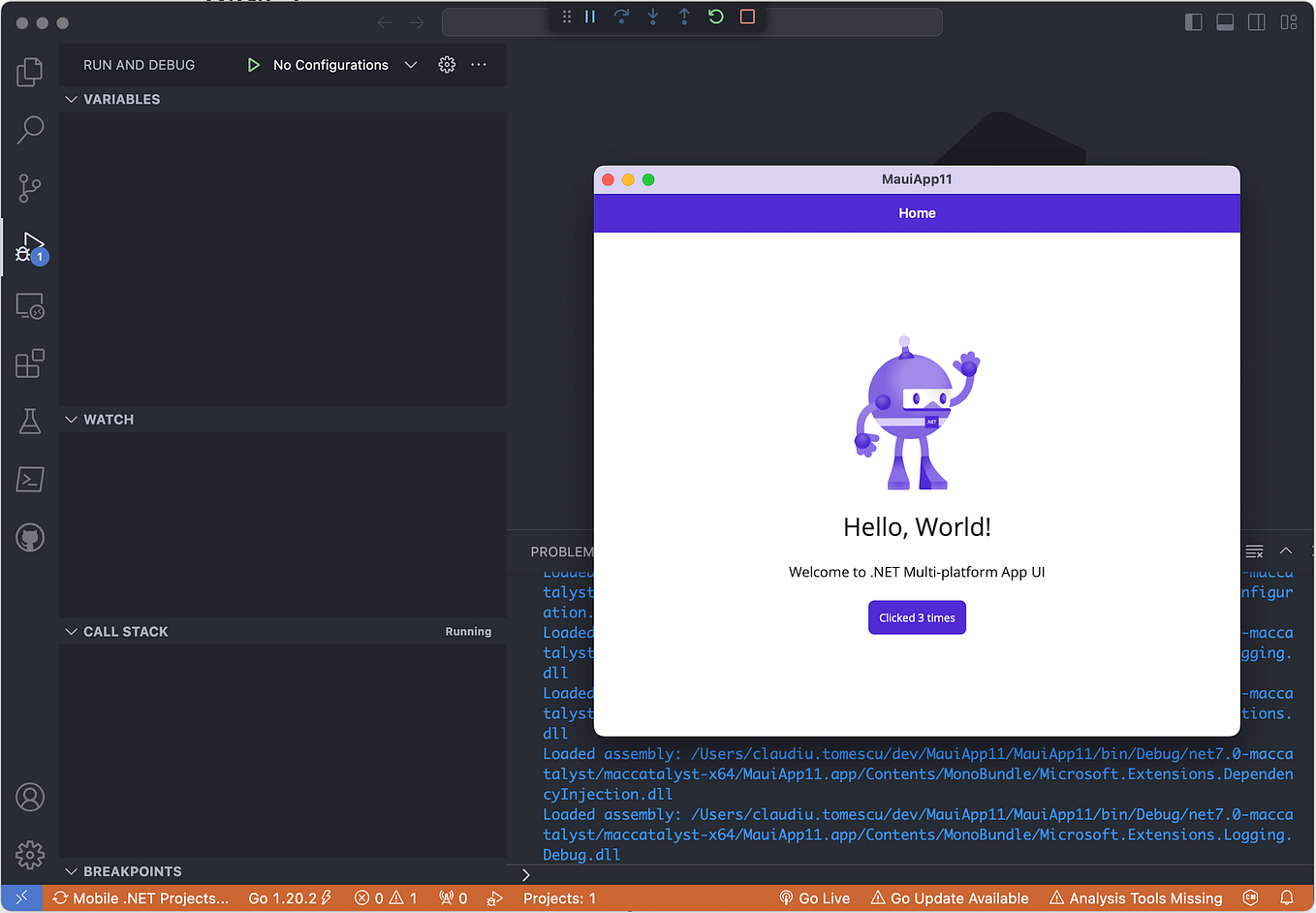Open errors and warnings status item
Screen dimensions: 1316x913
tap(386, 898)
